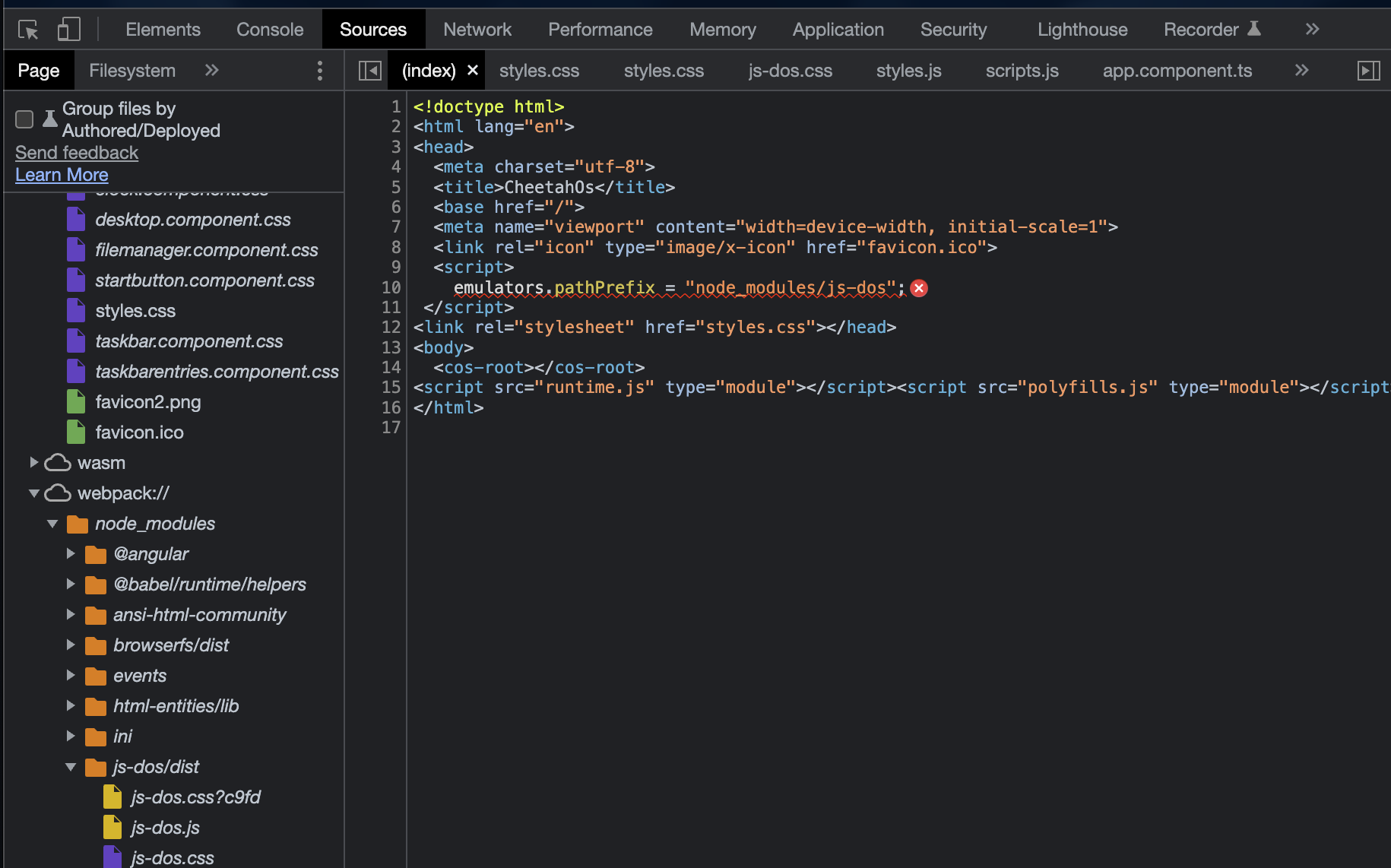Switch to the Memory tab
1391x868 pixels.
pos(723,30)
